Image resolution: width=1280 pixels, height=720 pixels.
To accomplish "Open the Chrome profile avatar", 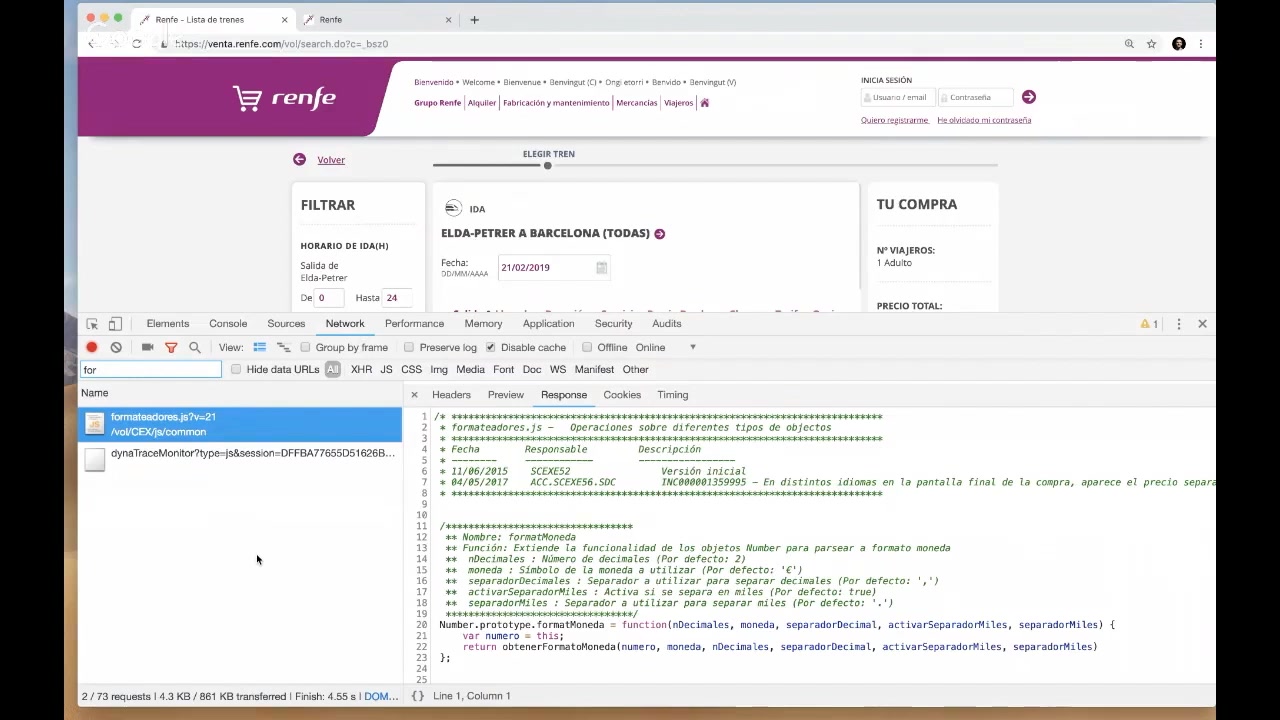I will point(1179,44).
